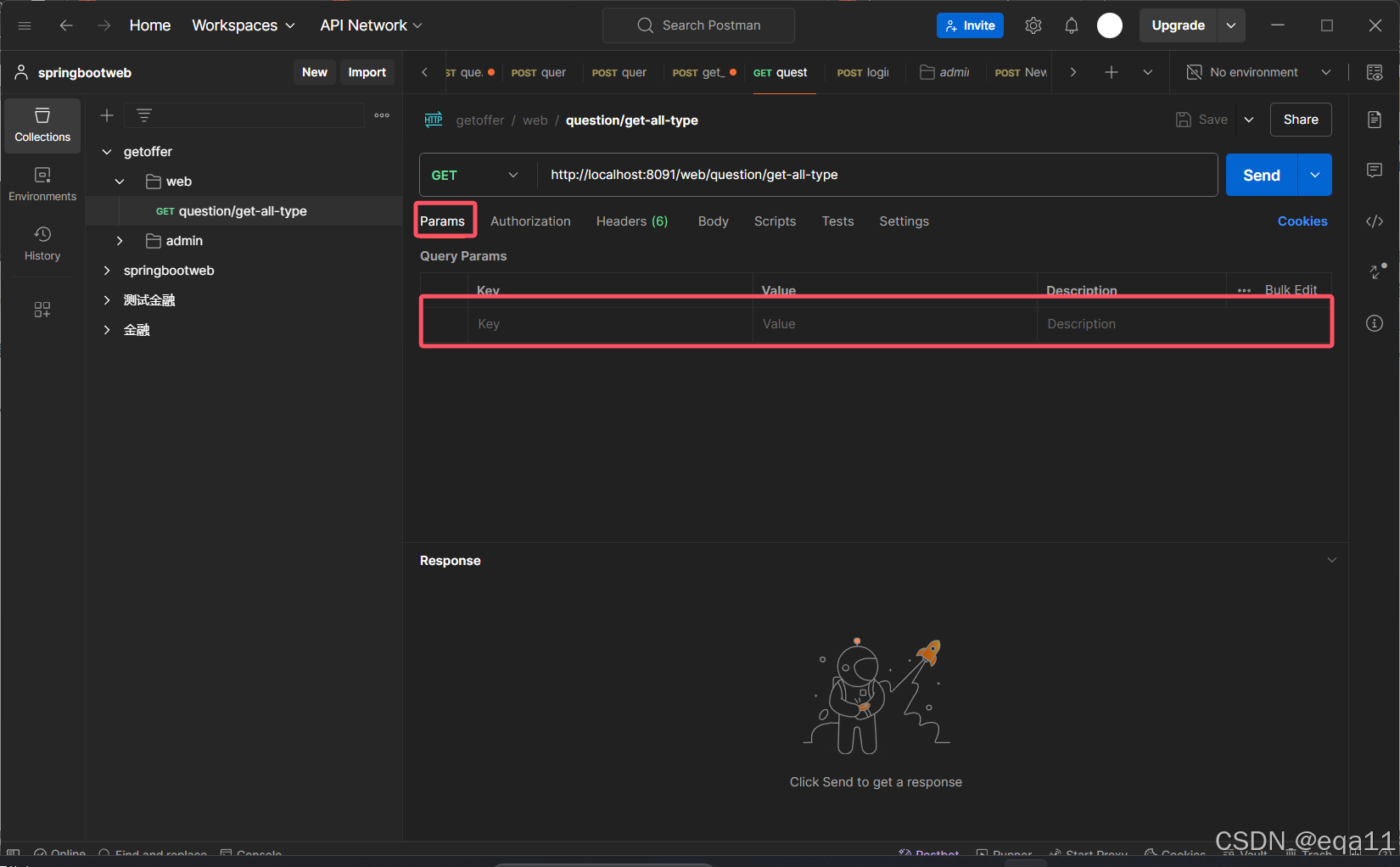Image resolution: width=1400 pixels, height=867 pixels.
Task: Open the GET method dropdown
Action: click(475, 175)
